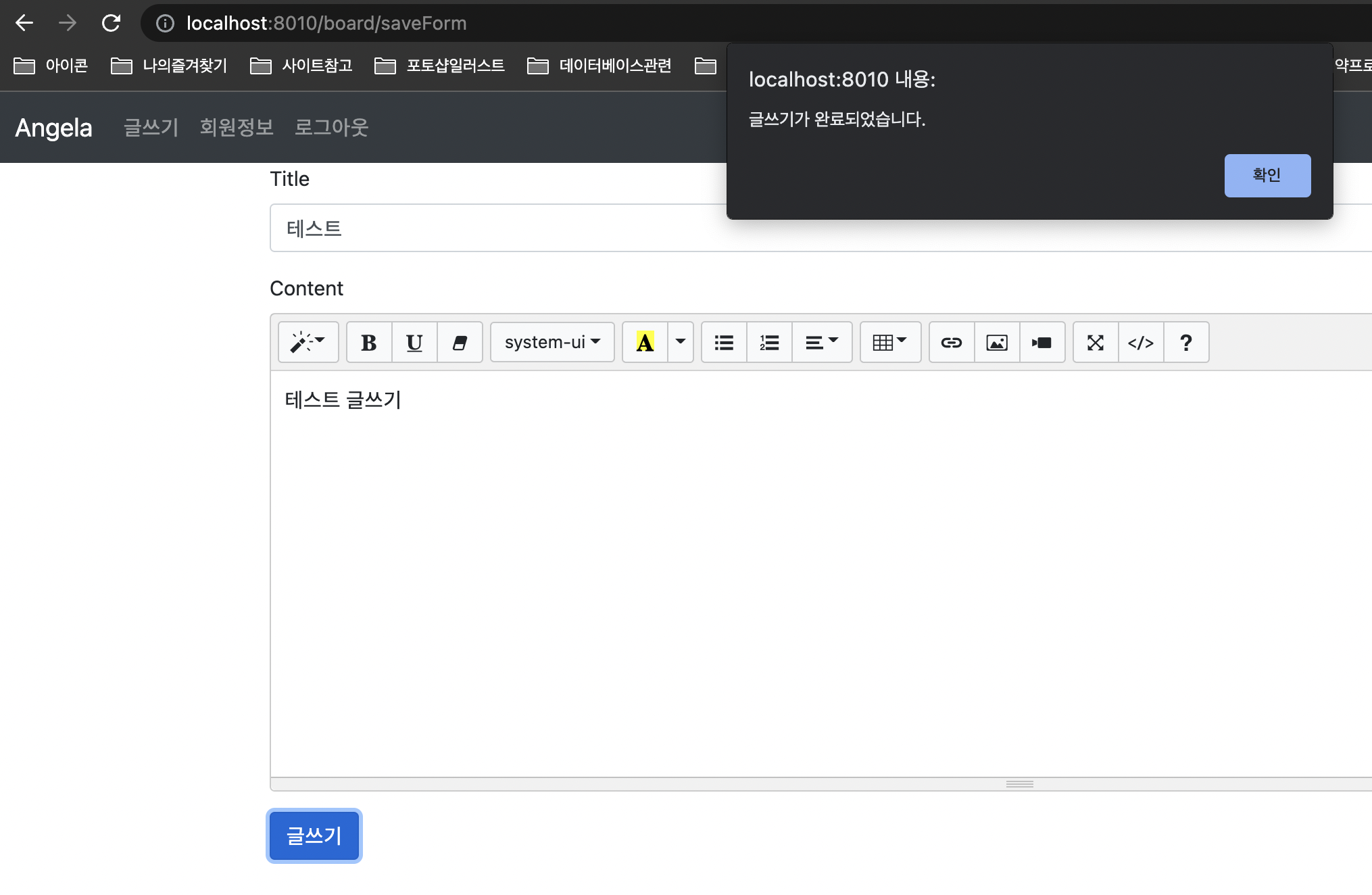Toggle Bold formatting in editor
1372x895 pixels.
369,342
